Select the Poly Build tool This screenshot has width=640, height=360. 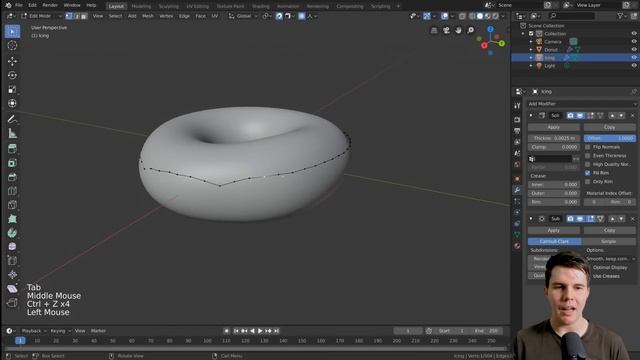click(12, 219)
